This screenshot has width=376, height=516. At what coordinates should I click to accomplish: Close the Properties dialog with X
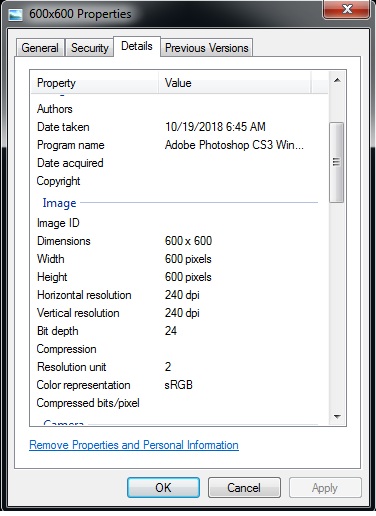(x=347, y=9)
